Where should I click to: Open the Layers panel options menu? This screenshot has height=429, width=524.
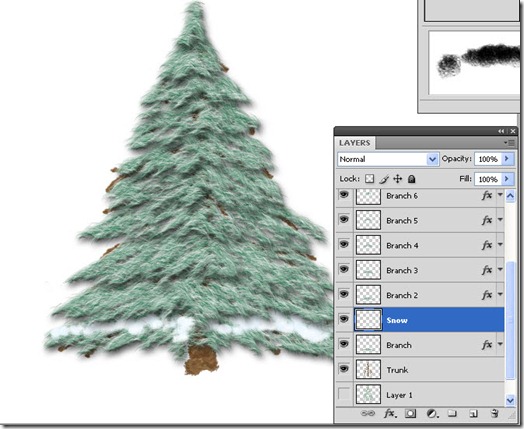(510, 143)
